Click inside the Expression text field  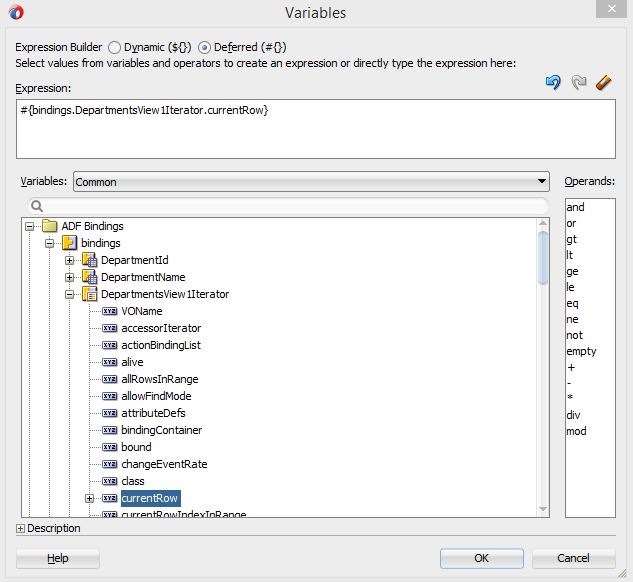pyautogui.click(x=315, y=130)
